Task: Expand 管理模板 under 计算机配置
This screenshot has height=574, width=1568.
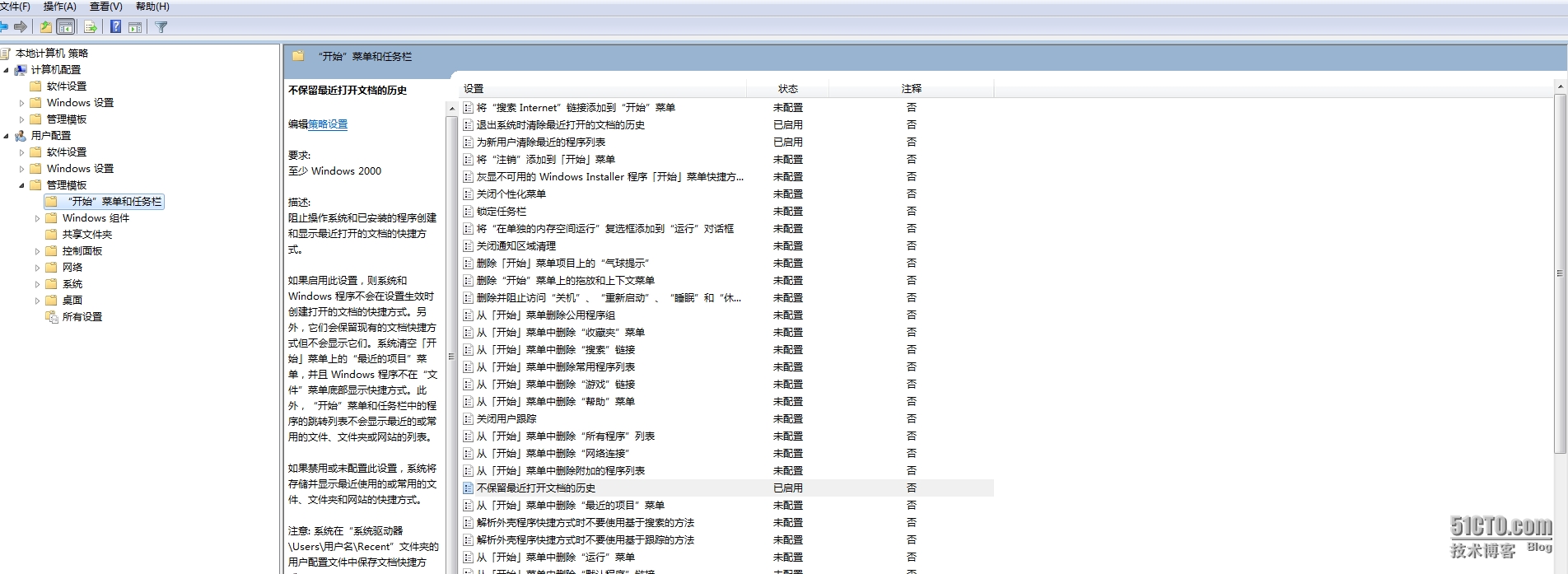Action: point(21,119)
